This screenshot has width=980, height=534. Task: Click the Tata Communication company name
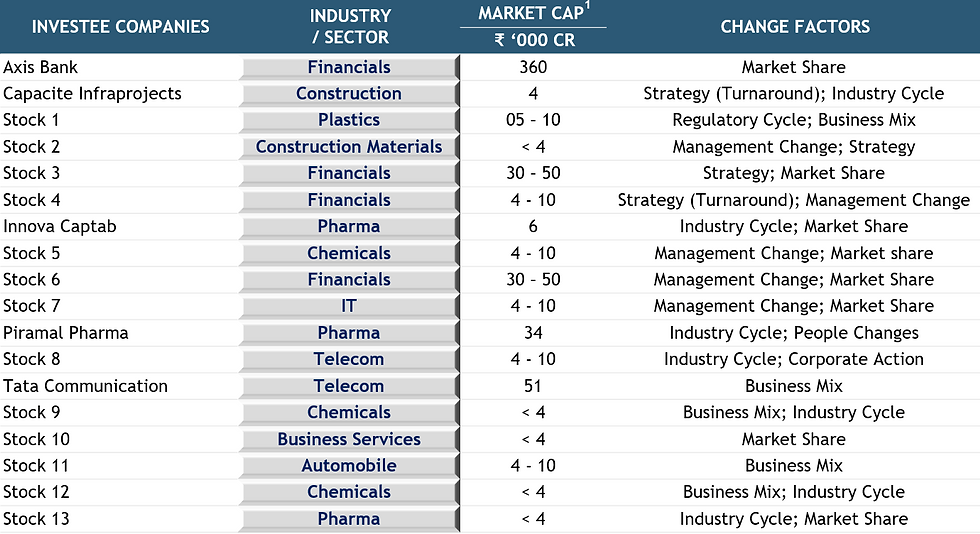click(86, 386)
